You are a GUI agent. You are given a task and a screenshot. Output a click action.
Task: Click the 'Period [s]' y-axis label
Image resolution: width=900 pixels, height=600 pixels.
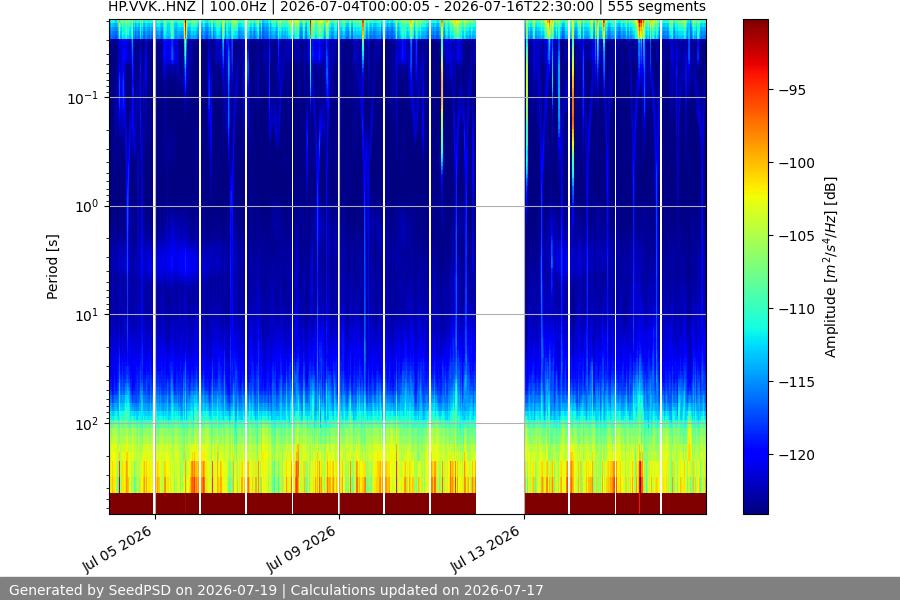(52, 267)
